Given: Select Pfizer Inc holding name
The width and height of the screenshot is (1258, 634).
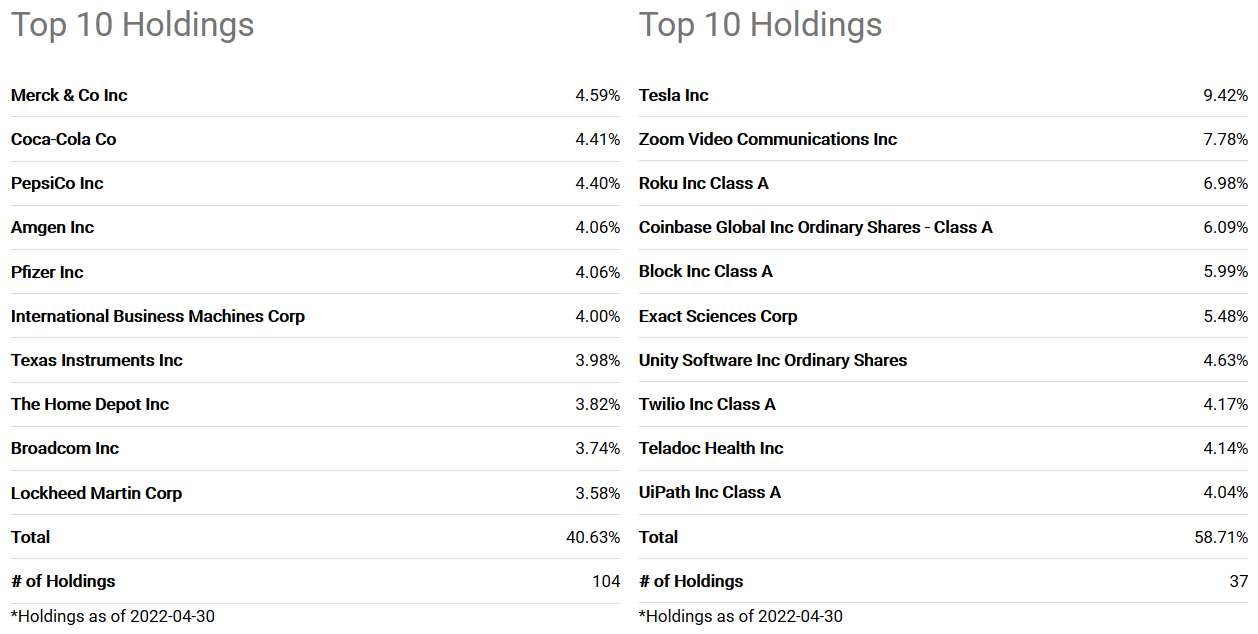Looking at the screenshot, I should [x=47, y=272].
